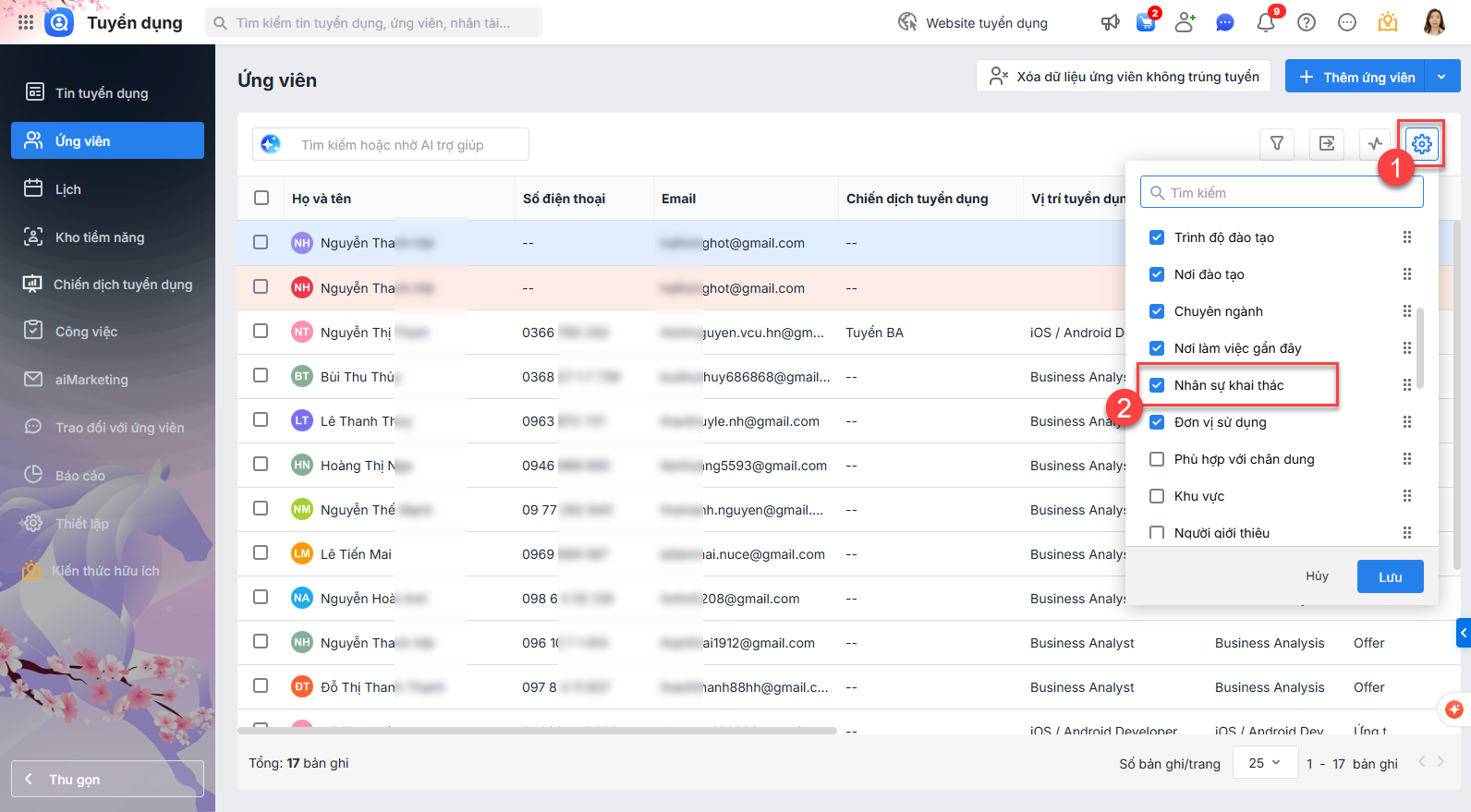Go to previous page arrow

[1421, 762]
